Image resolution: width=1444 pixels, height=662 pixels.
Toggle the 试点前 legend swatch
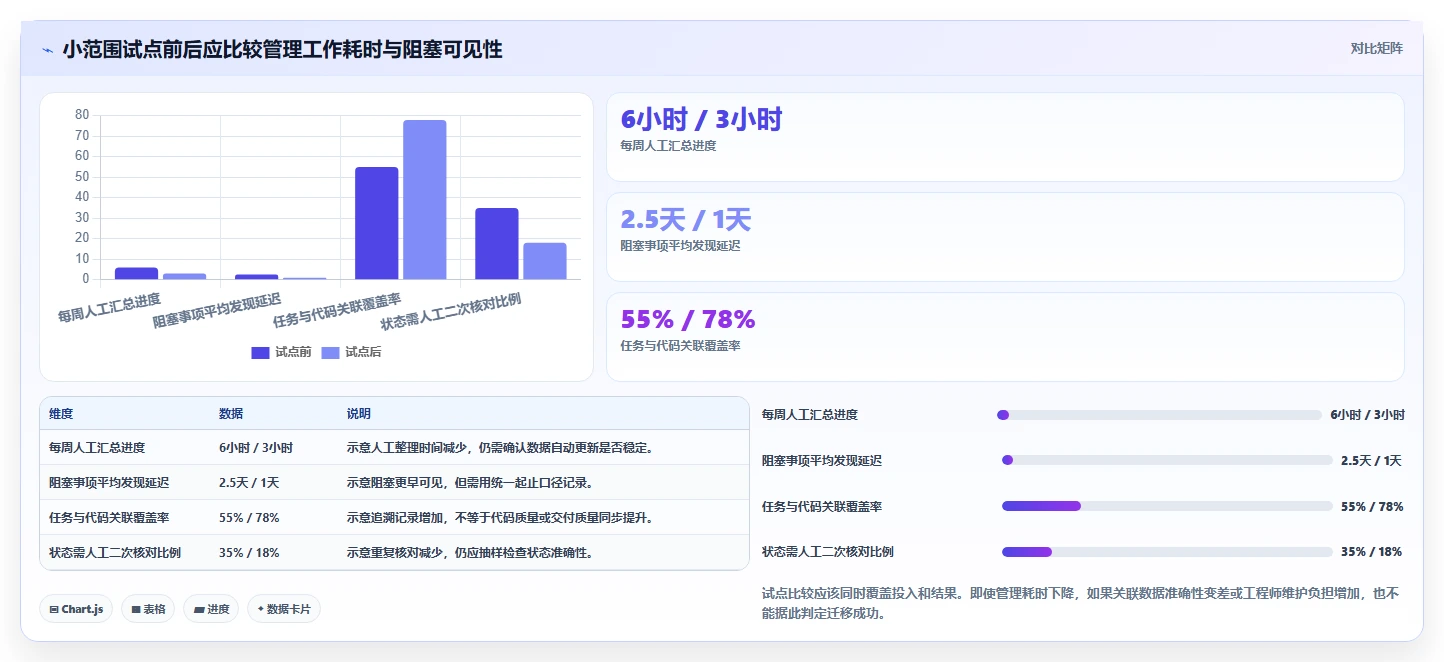coord(260,352)
